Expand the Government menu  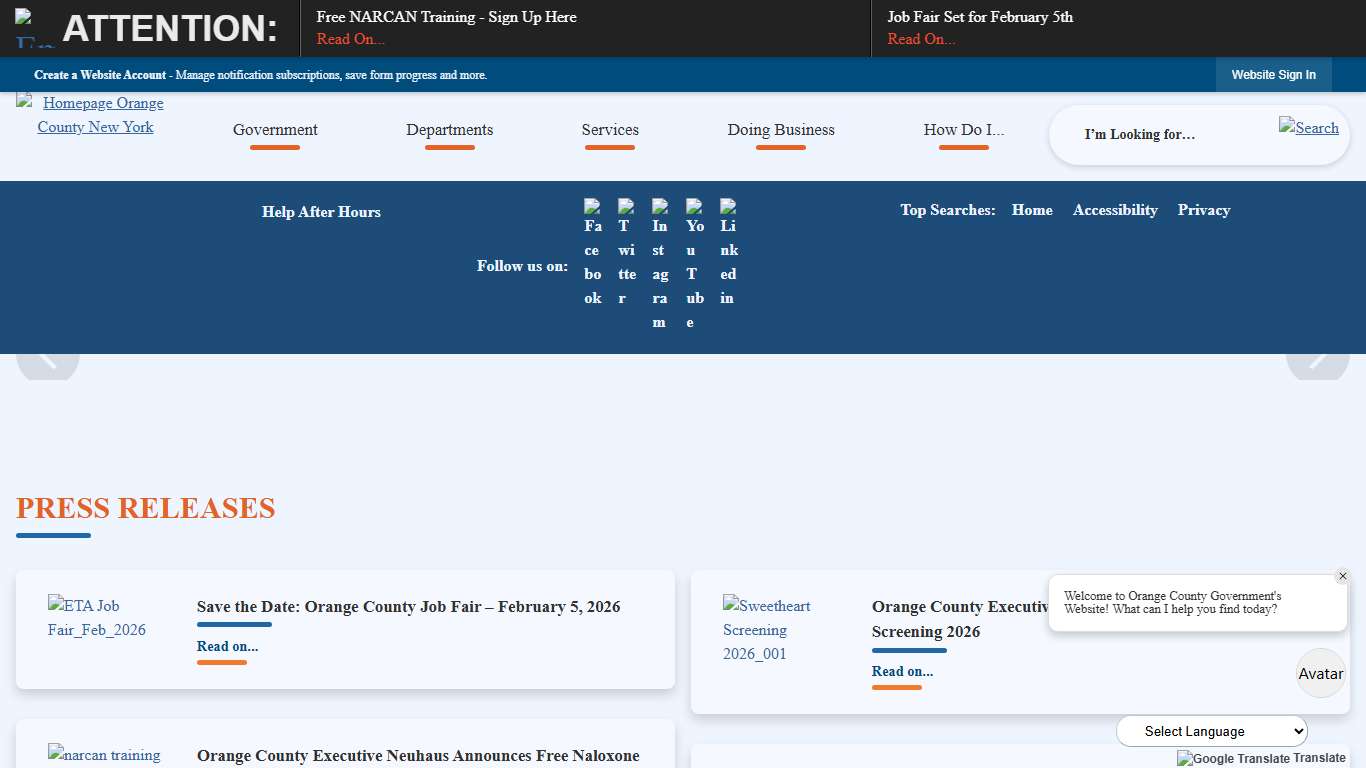click(275, 130)
